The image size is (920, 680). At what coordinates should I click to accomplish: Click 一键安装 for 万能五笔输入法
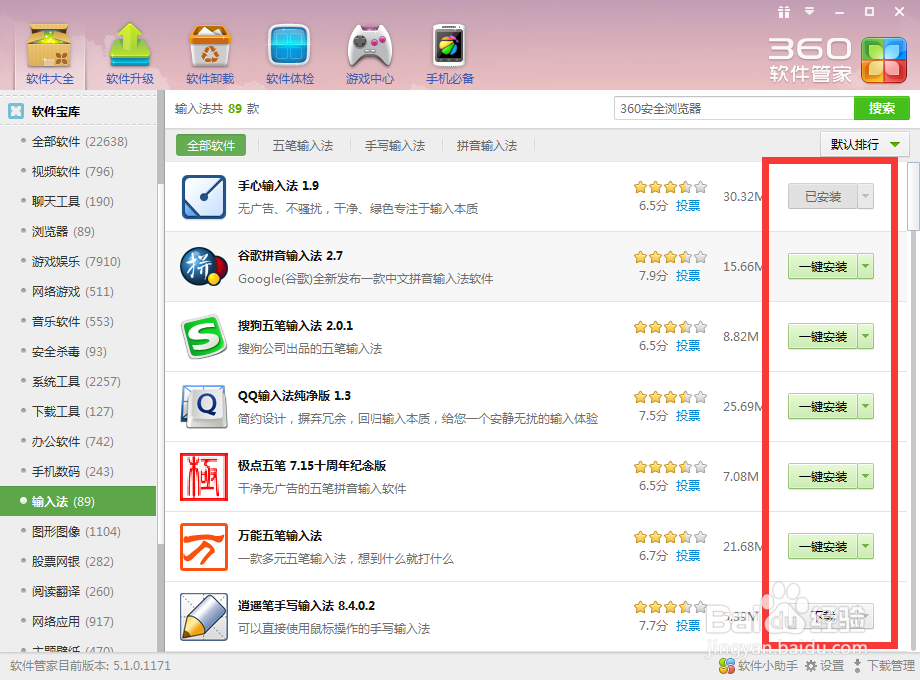(x=823, y=546)
